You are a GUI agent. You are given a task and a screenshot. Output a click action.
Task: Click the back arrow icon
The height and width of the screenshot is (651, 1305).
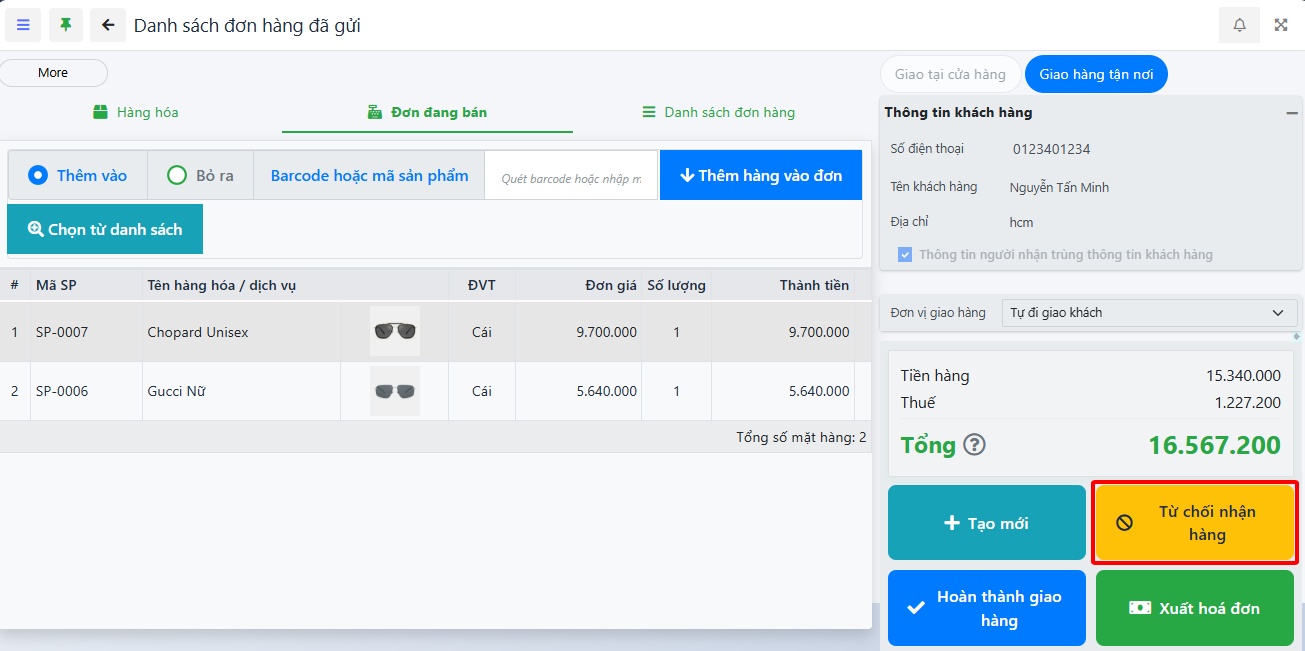(x=108, y=25)
